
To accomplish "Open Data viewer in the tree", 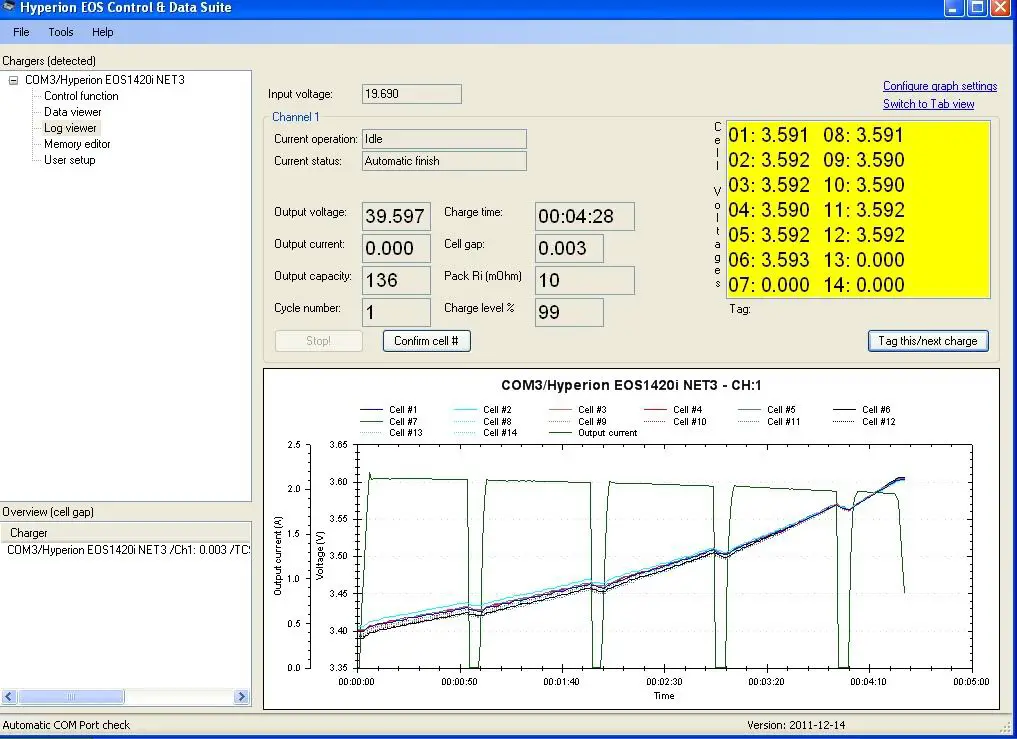I will (73, 112).
